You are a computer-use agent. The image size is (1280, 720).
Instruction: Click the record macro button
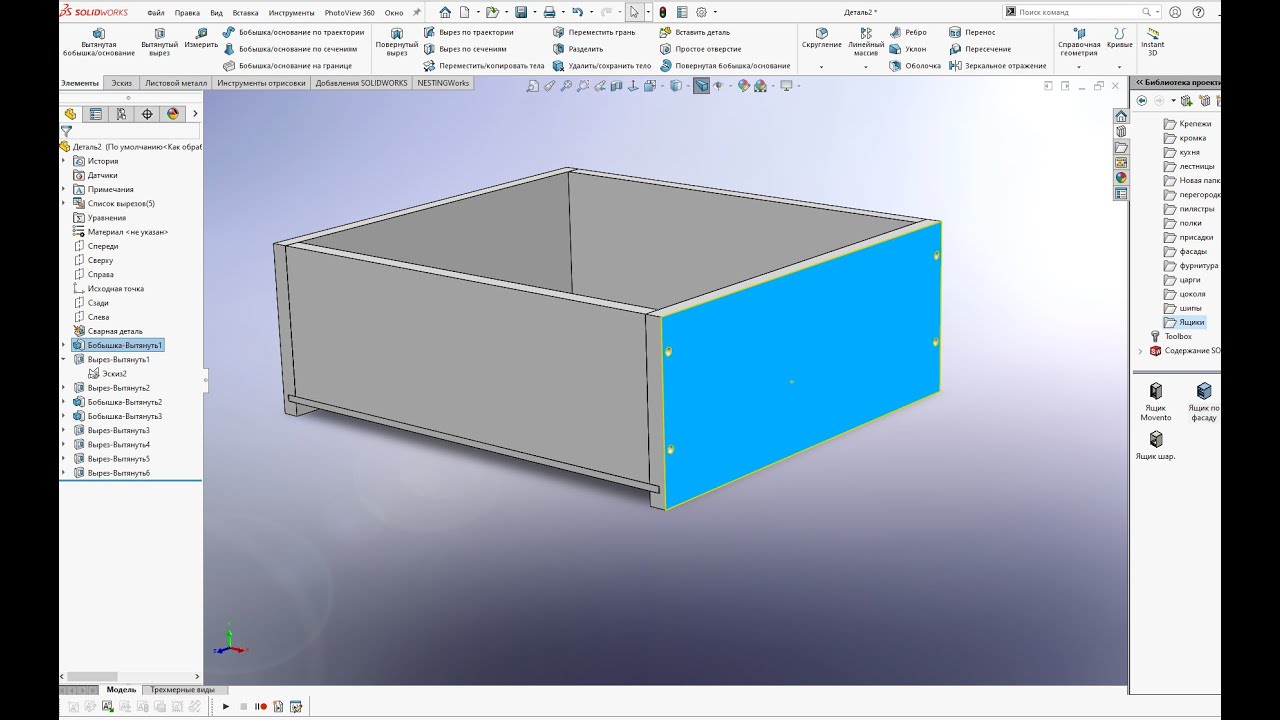(x=261, y=707)
